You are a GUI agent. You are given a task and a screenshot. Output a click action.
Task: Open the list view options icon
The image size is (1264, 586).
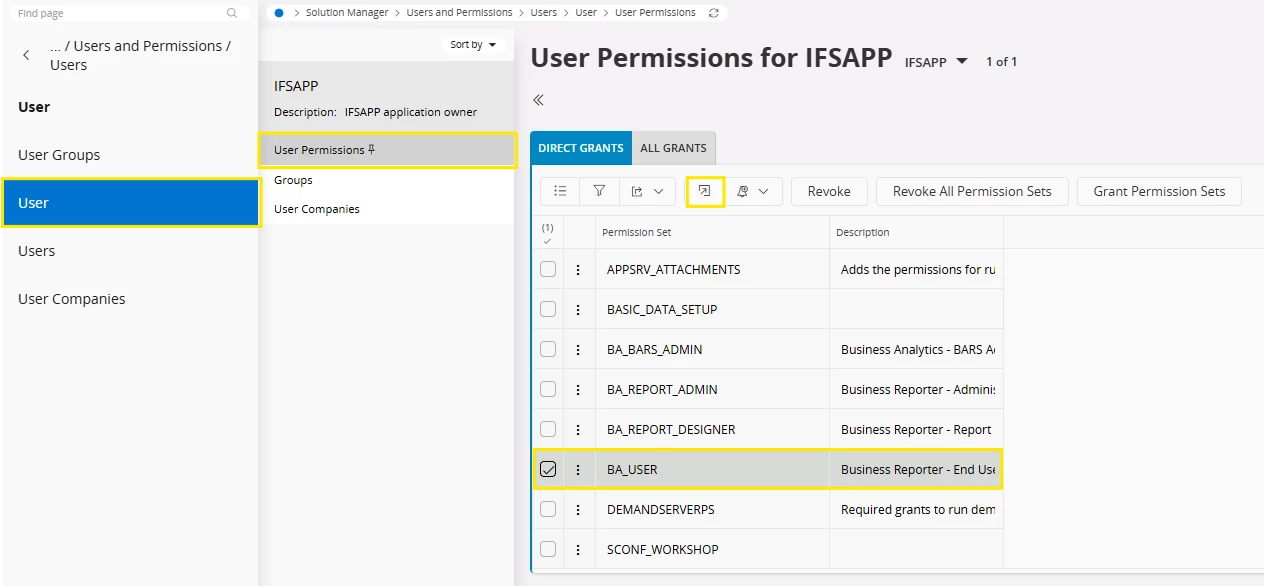pyautogui.click(x=560, y=191)
